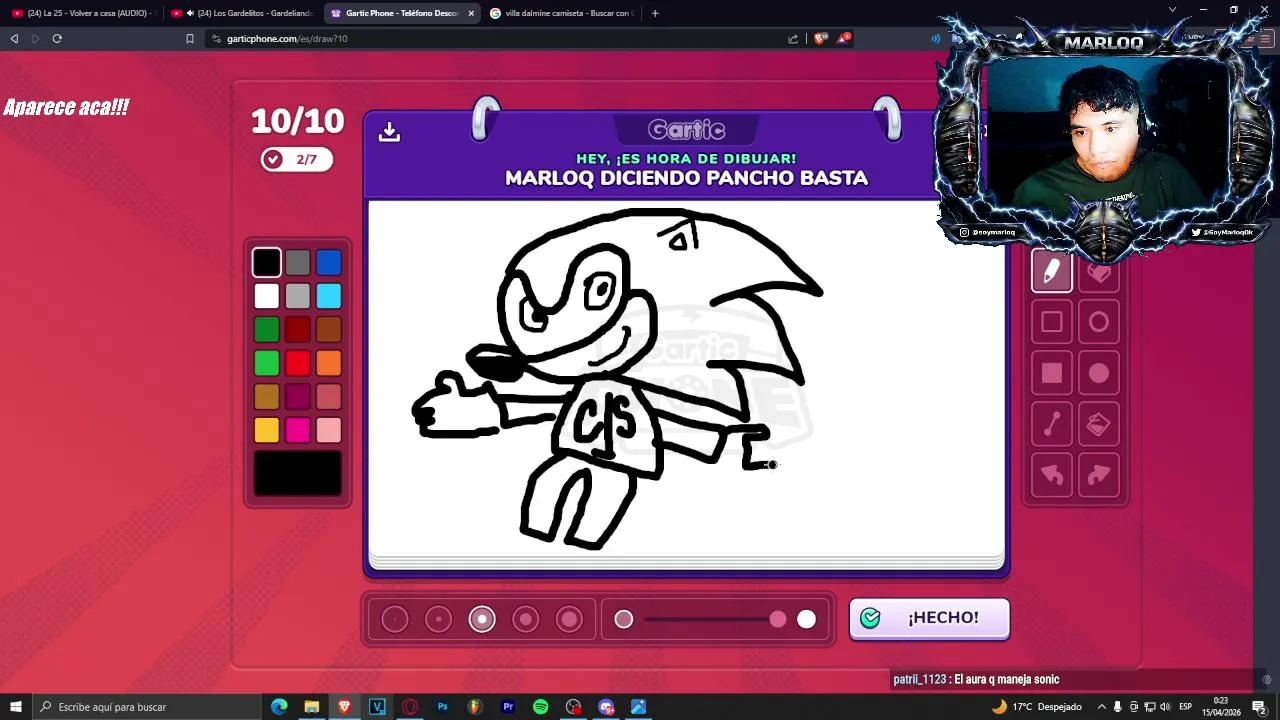Redo the undone stroke
Viewport: 1280px width, 720px height.
(x=1098, y=476)
